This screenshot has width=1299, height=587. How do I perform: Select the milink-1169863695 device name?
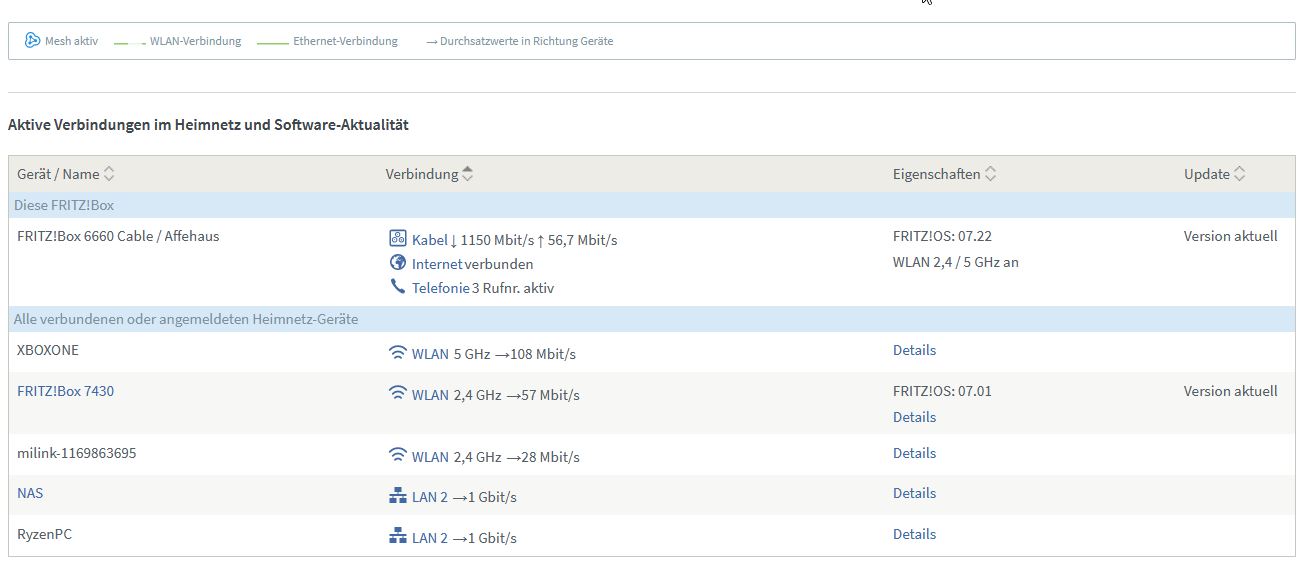click(x=77, y=453)
